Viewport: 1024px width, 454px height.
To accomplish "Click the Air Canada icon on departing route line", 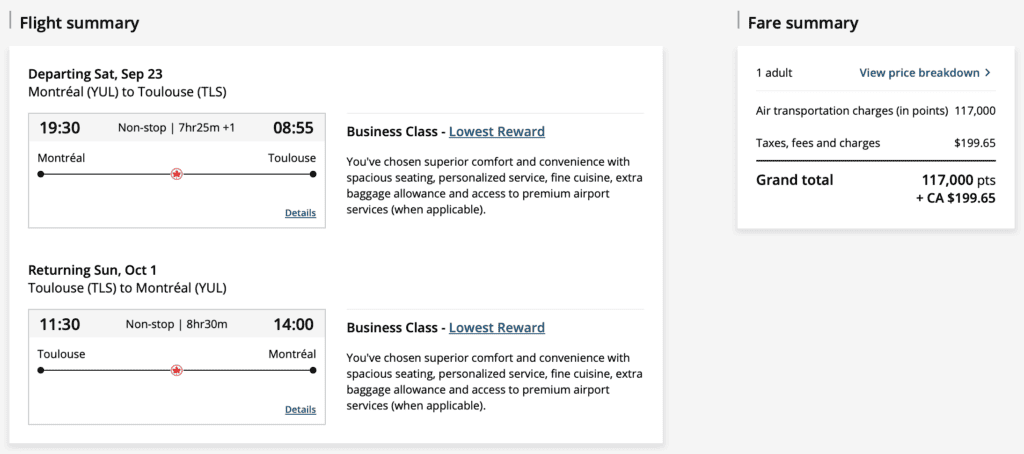I will tap(177, 173).
